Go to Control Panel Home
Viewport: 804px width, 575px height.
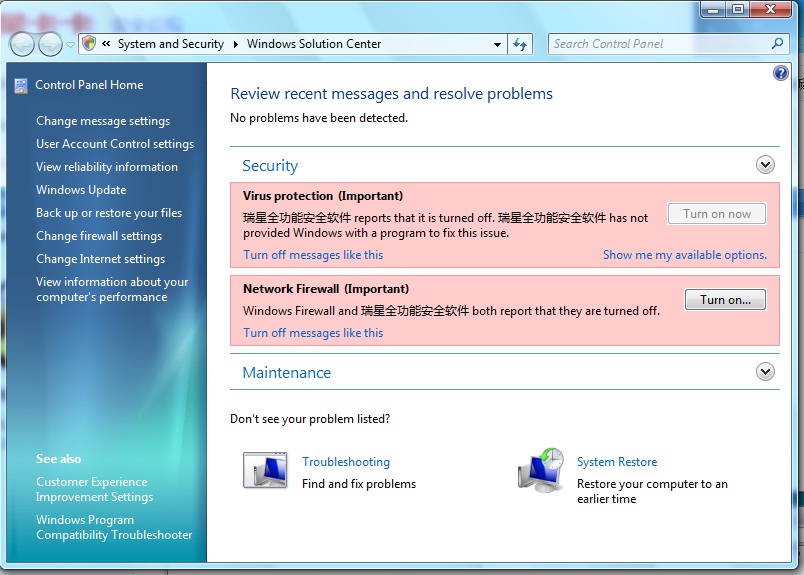89,85
